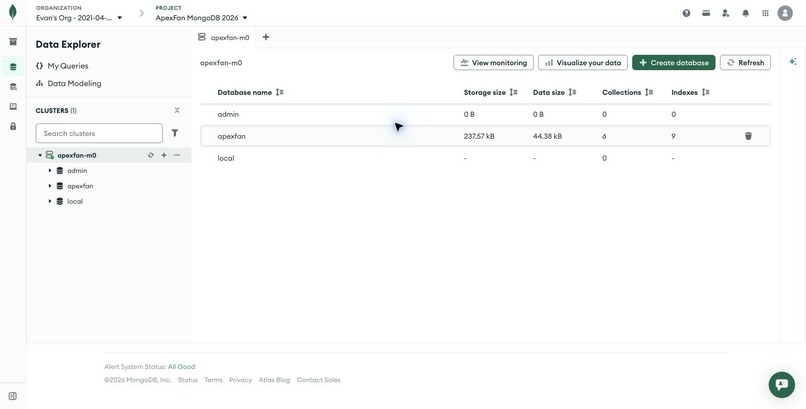This screenshot has height=409, width=806.
Task: Open Data Modeling
Action: [x=68, y=83]
